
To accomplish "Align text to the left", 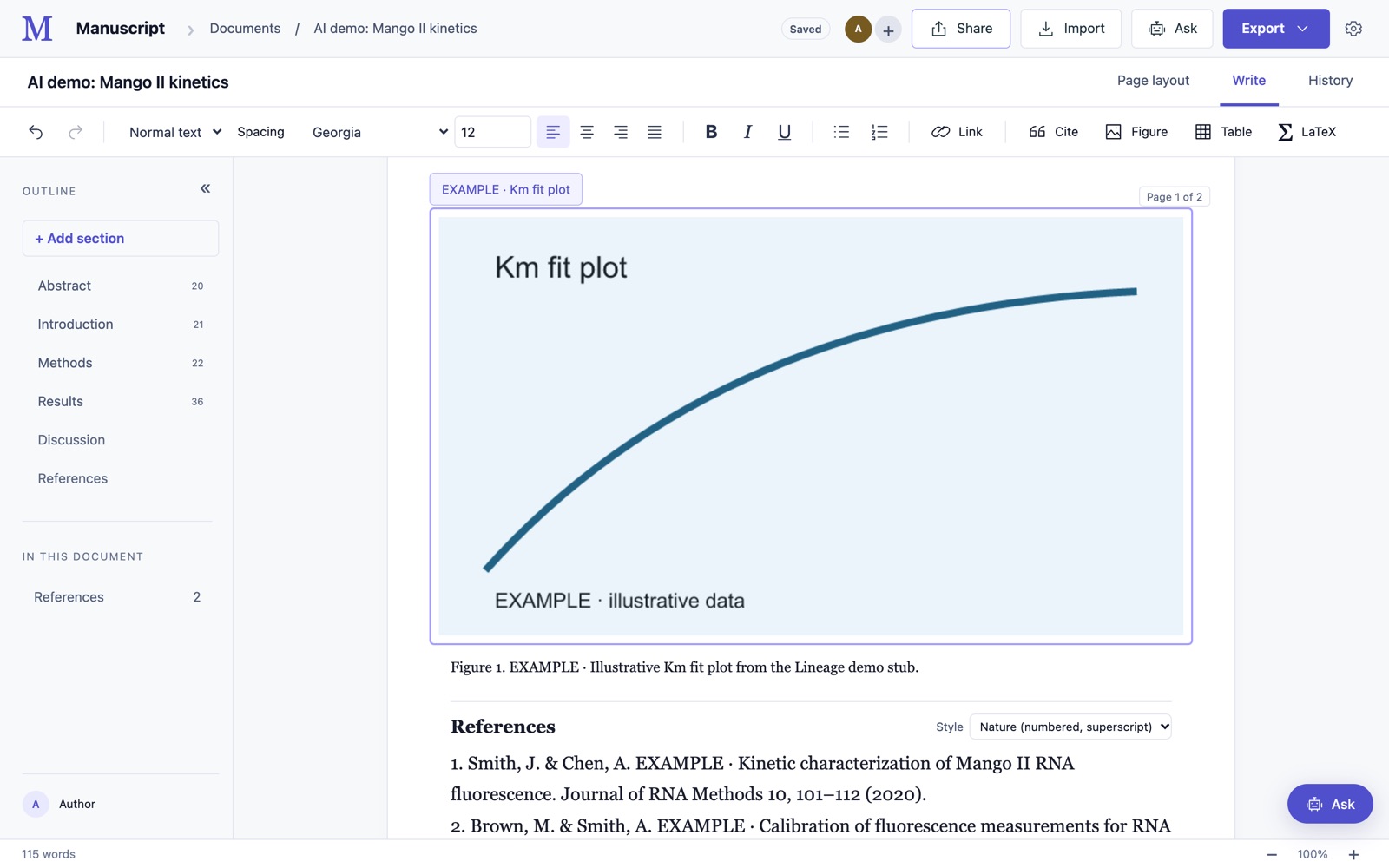I will tap(553, 132).
